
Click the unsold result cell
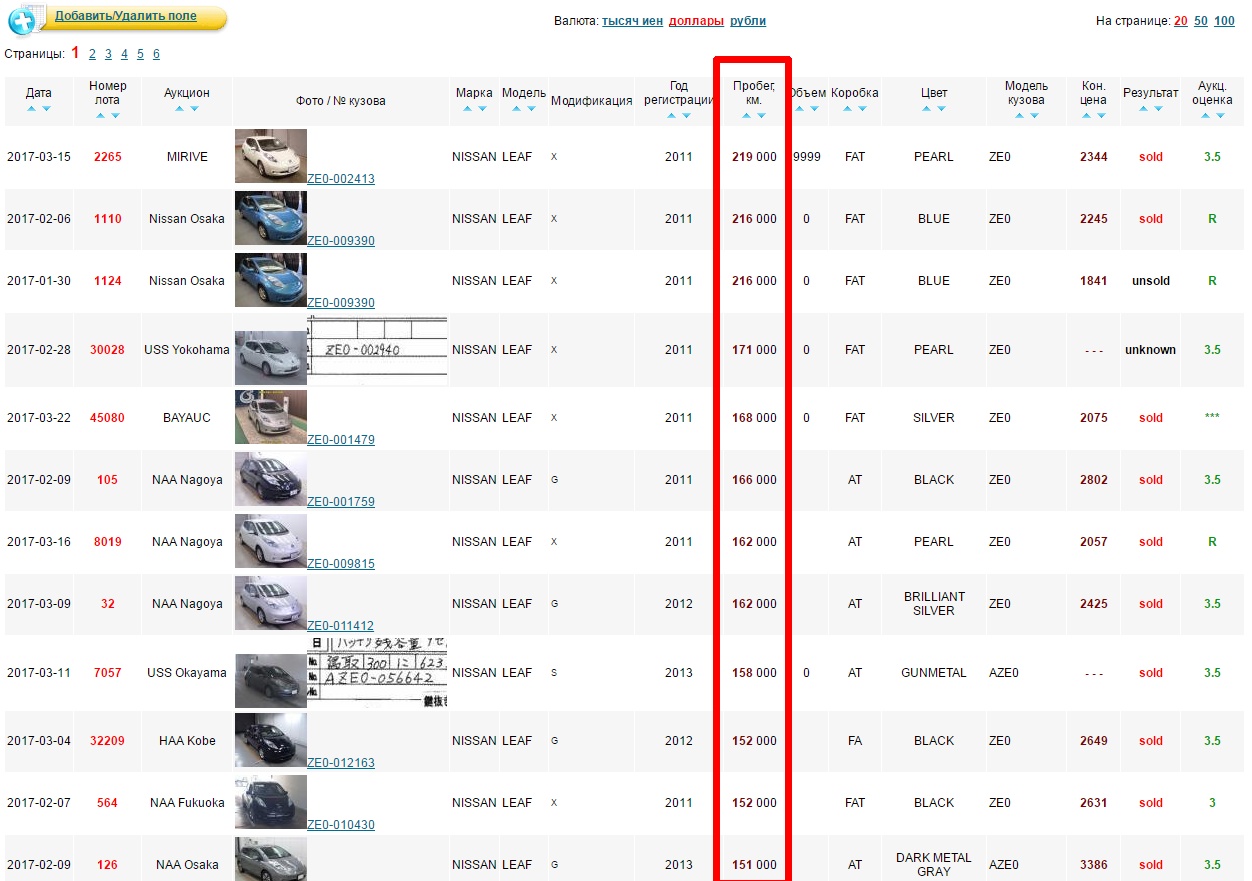pyautogui.click(x=1151, y=281)
